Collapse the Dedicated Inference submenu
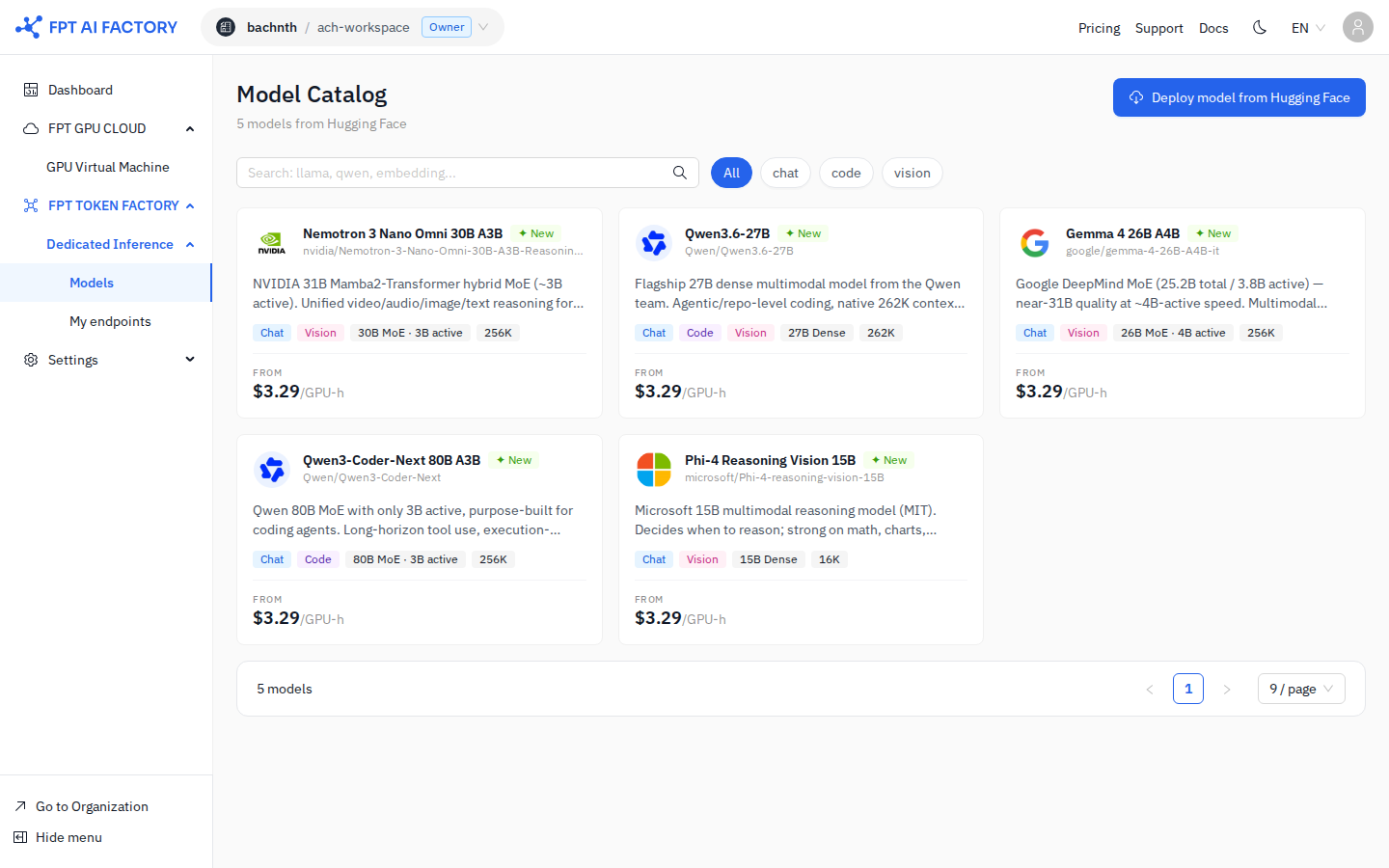The image size is (1389, 868). point(190,244)
